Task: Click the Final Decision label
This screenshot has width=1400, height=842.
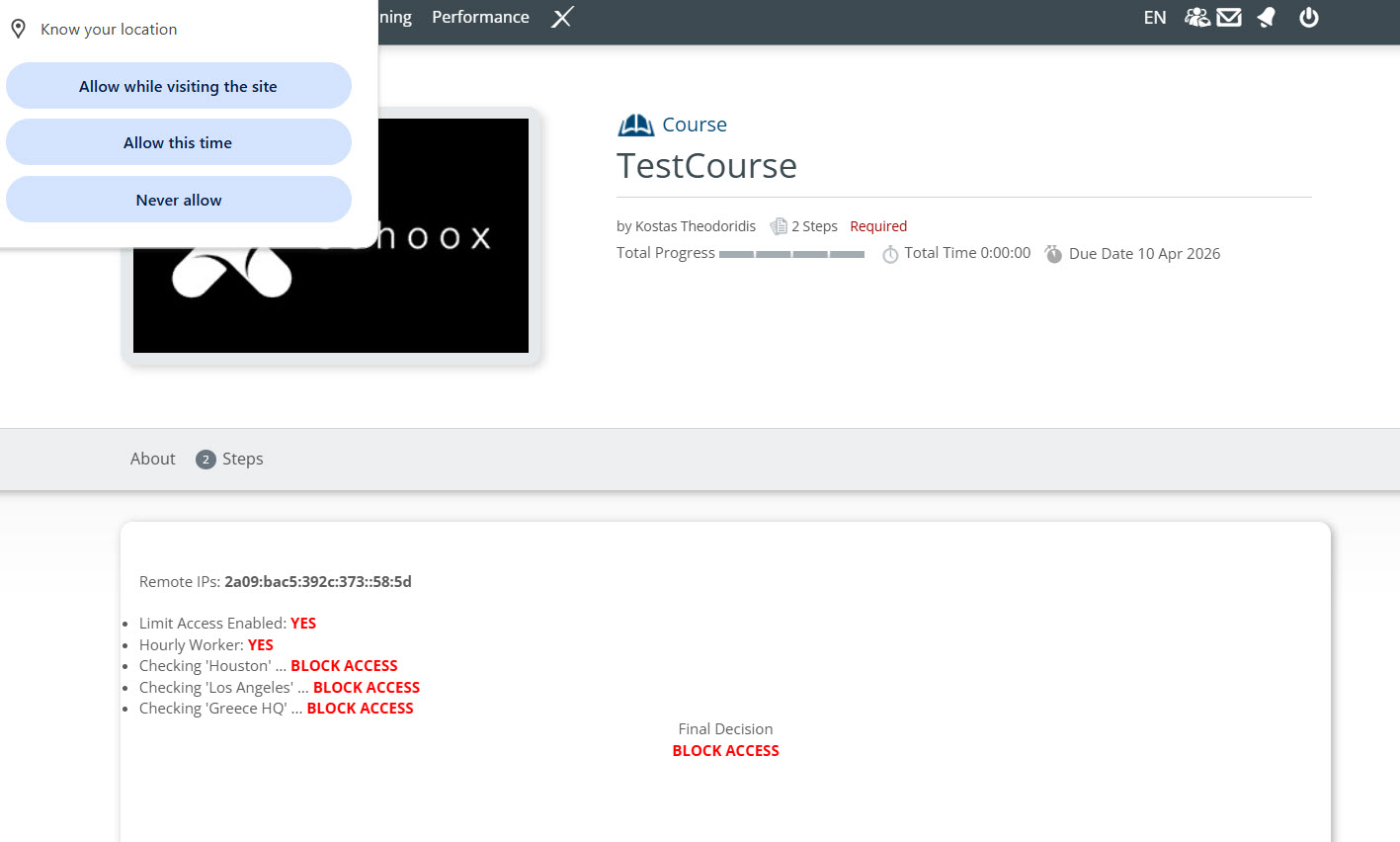Action: pyautogui.click(x=725, y=728)
